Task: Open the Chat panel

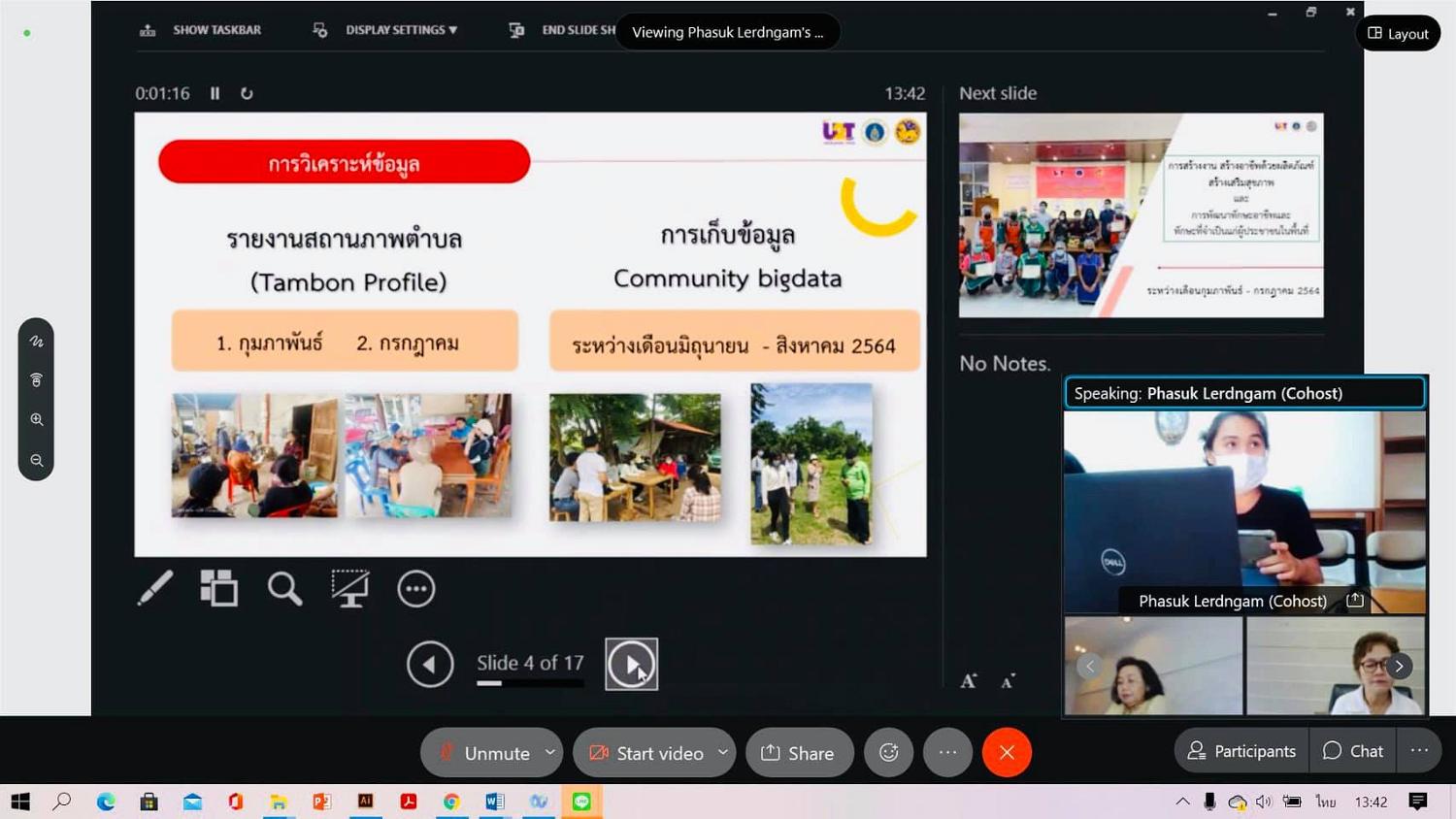Action: click(1353, 751)
